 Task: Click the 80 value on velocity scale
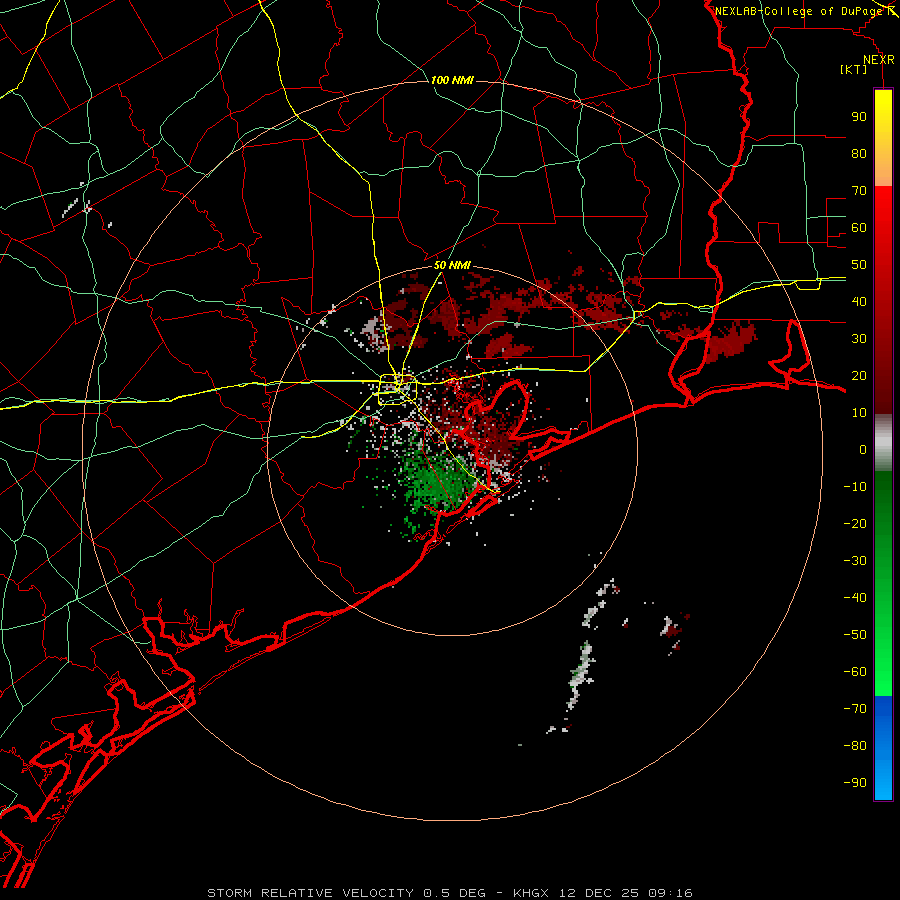859,154
